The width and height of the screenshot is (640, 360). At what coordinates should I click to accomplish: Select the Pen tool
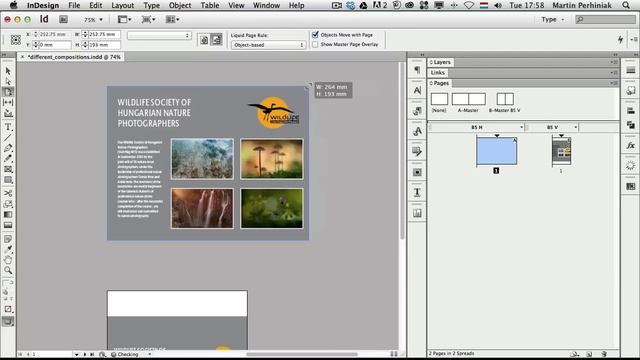click(8, 148)
